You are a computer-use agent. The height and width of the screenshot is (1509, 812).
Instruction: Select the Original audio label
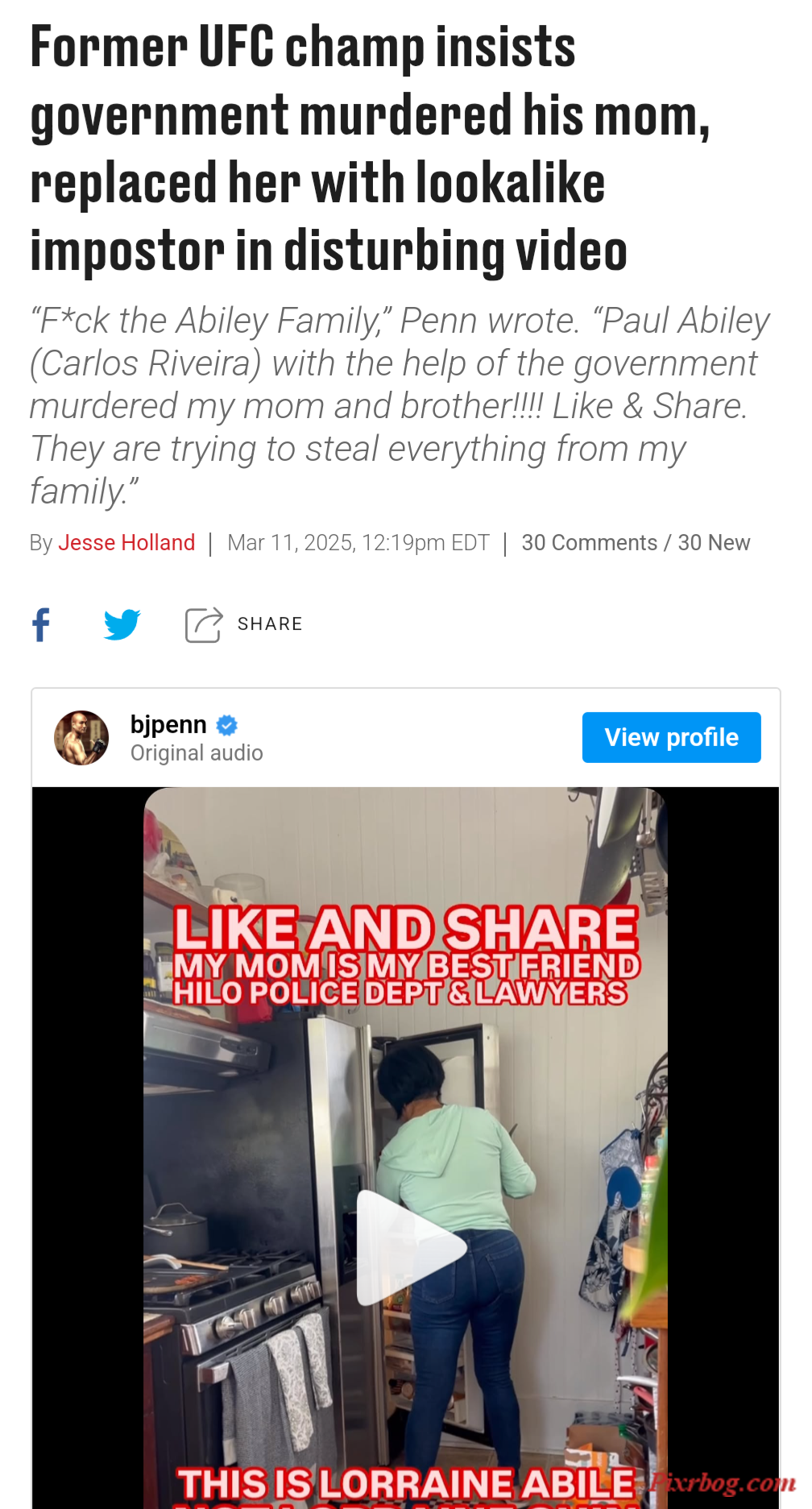[x=197, y=752]
